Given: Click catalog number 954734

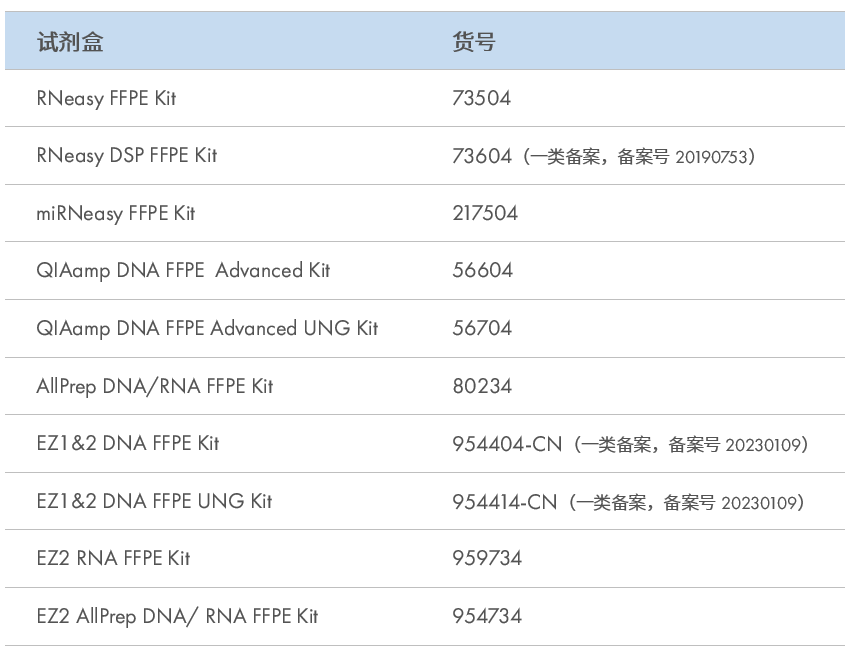Looking at the screenshot, I should tap(487, 616).
